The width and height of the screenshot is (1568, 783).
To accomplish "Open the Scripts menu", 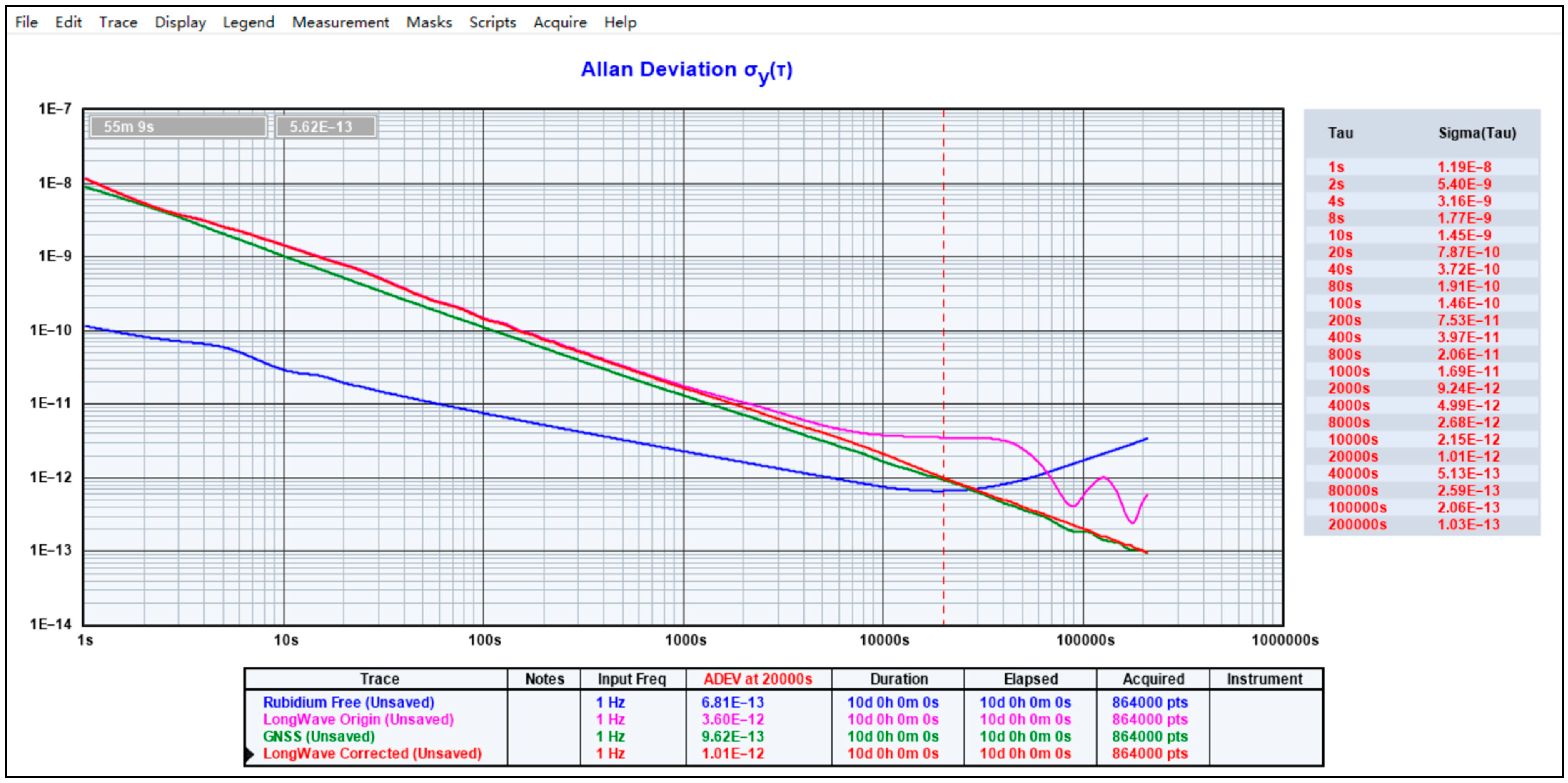I will point(493,22).
